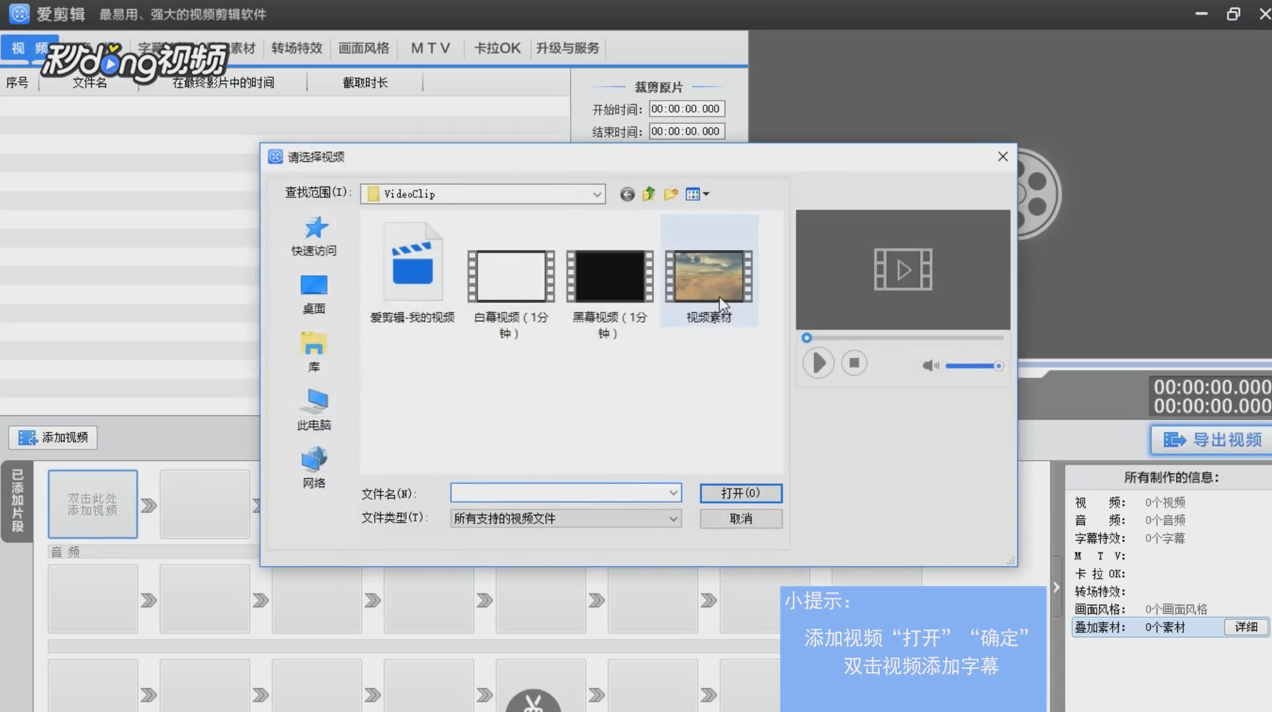Image resolution: width=1272 pixels, height=712 pixels.
Task: Close the 请选择视频 dialog
Action: 1002,156
